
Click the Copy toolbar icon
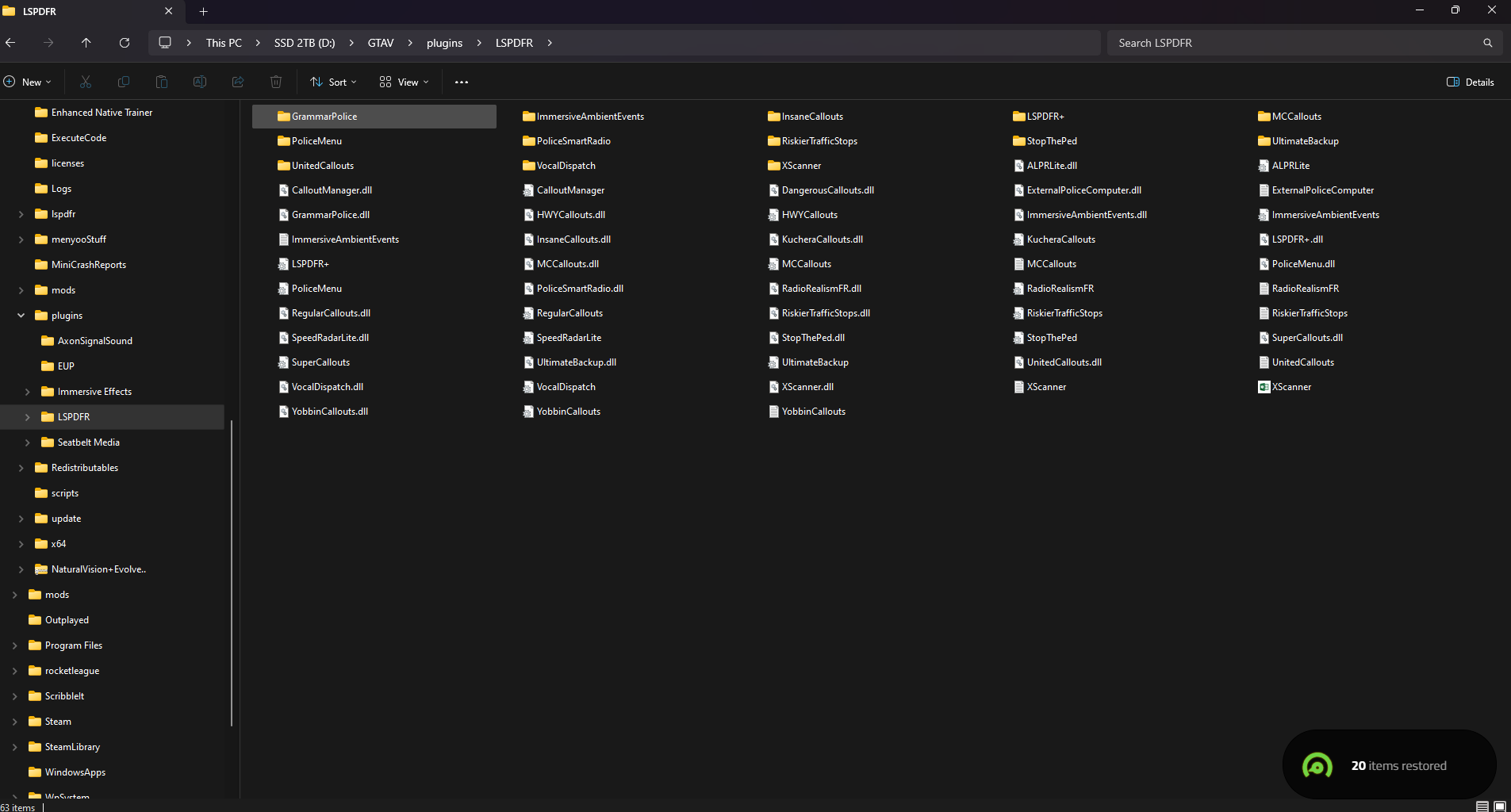coord(124,82)
